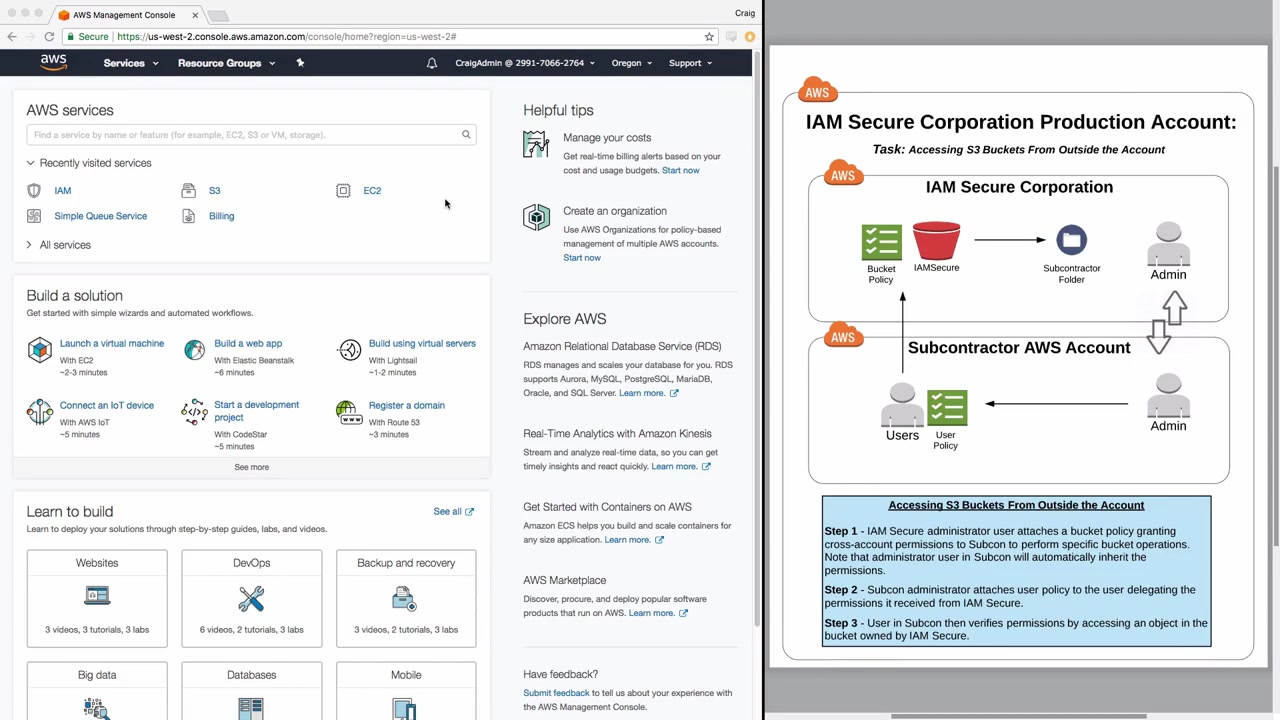Select the AWS Management Console browser tab
The height and width of the screenshot is (720, 1280).
pyautogui.click(x=124, y=15)
